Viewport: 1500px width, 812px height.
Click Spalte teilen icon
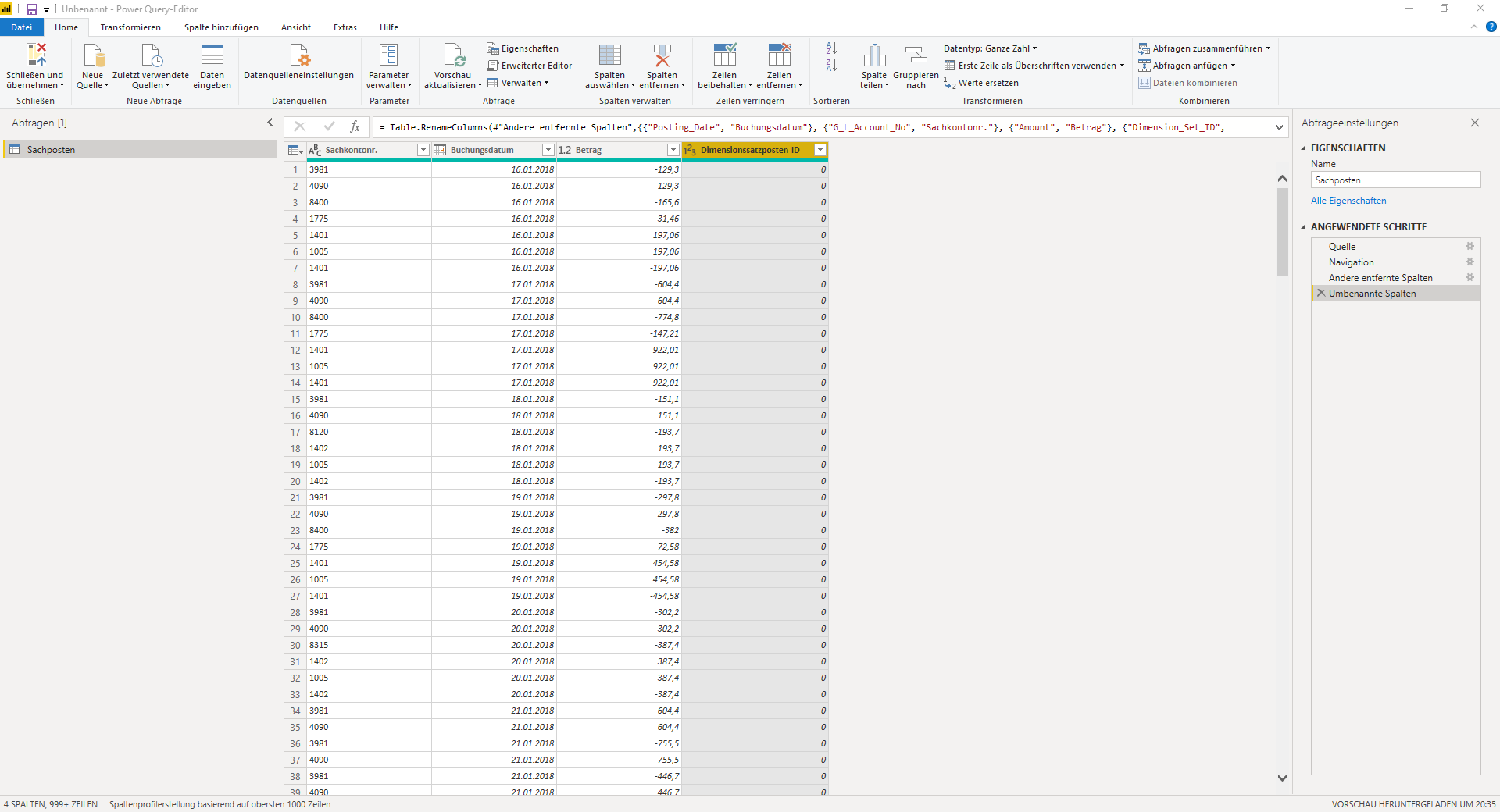(874, 55)
